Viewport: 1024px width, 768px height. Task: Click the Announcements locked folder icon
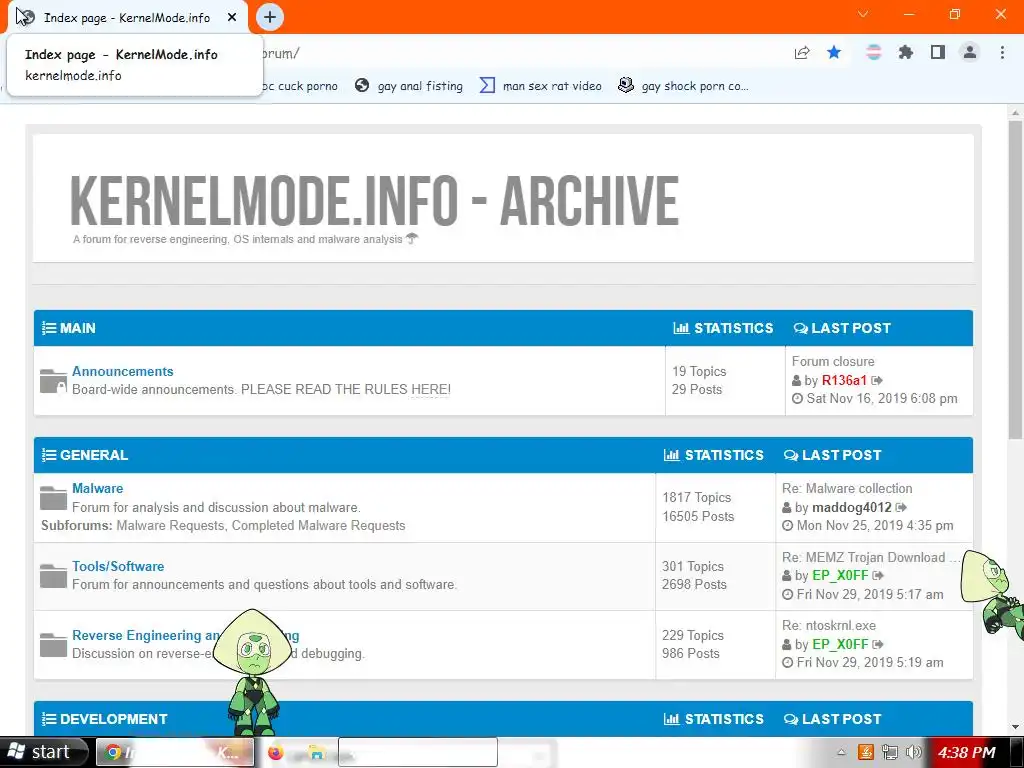click(53, 381)
